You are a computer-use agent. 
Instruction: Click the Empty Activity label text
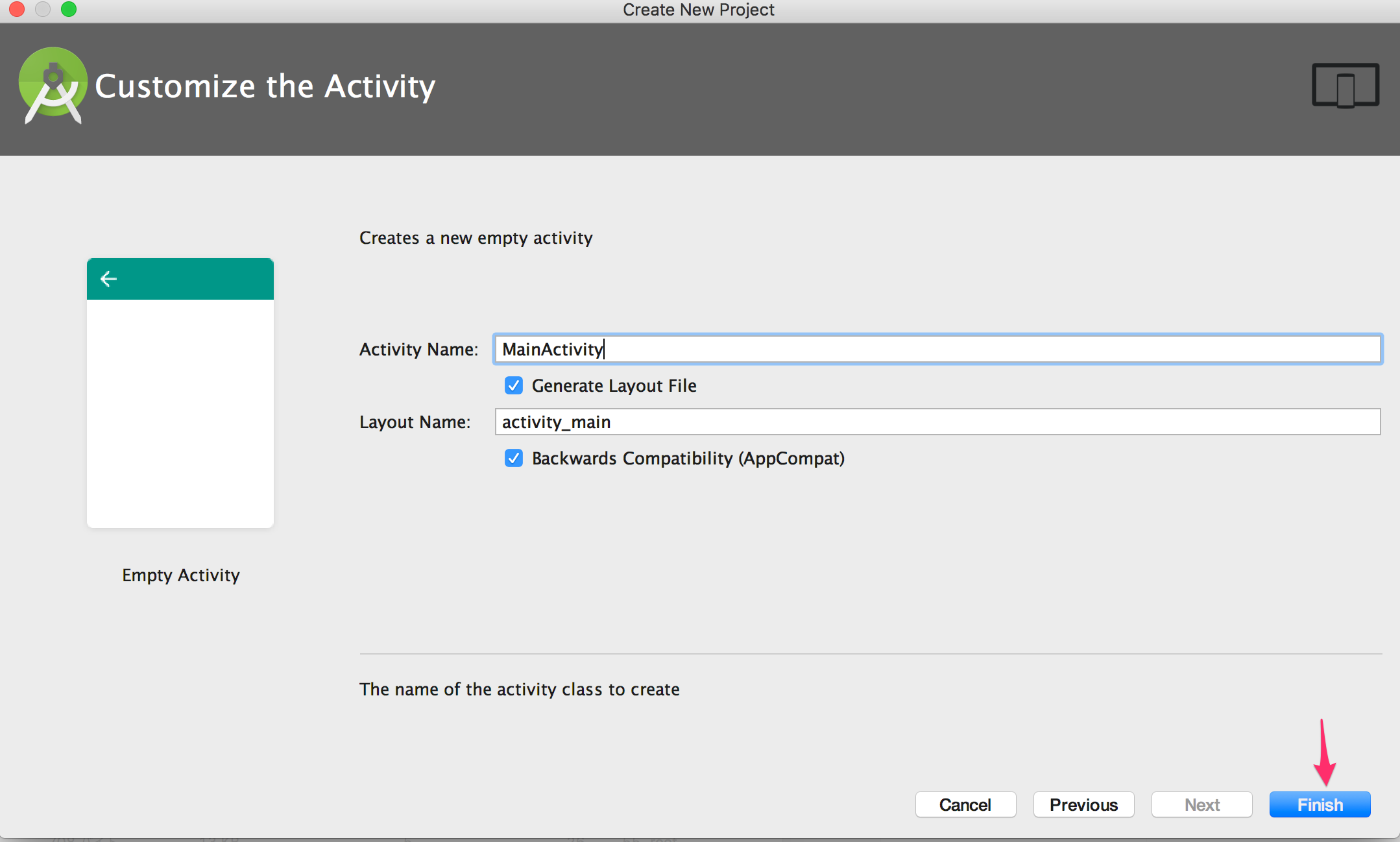pos(181,575)
